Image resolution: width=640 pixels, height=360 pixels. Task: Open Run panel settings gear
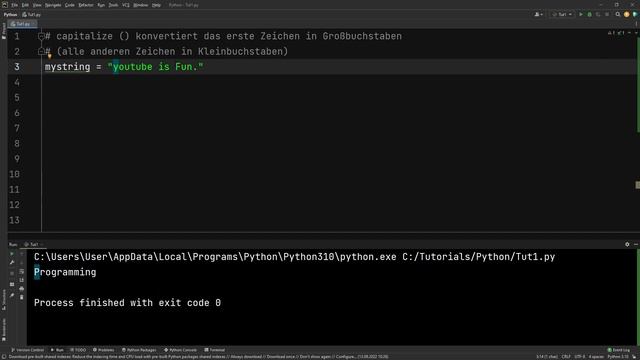(x=627, y=244)
